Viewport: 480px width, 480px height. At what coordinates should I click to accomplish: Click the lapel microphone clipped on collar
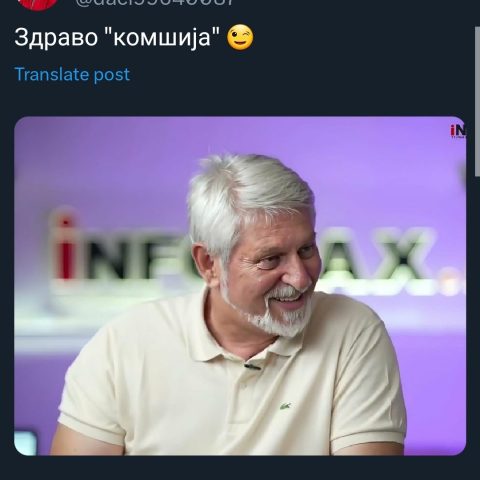[252, 367]
